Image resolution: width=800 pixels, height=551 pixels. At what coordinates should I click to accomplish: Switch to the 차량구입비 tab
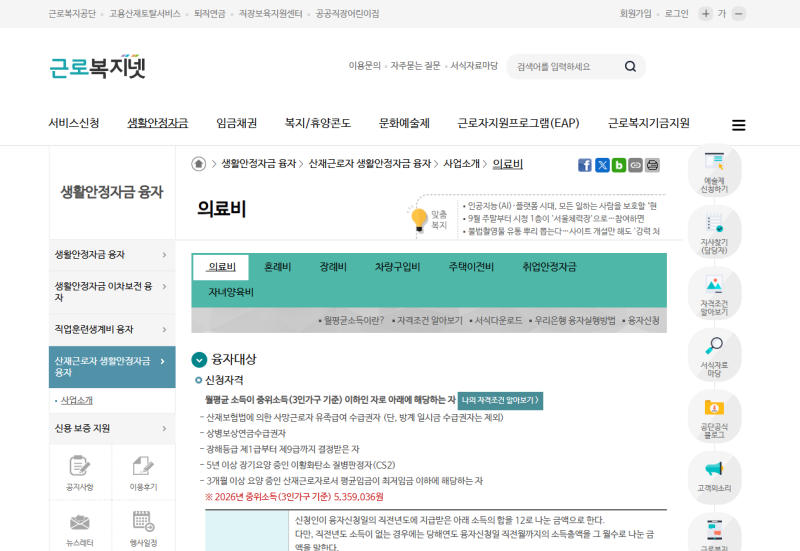(397, 267)
